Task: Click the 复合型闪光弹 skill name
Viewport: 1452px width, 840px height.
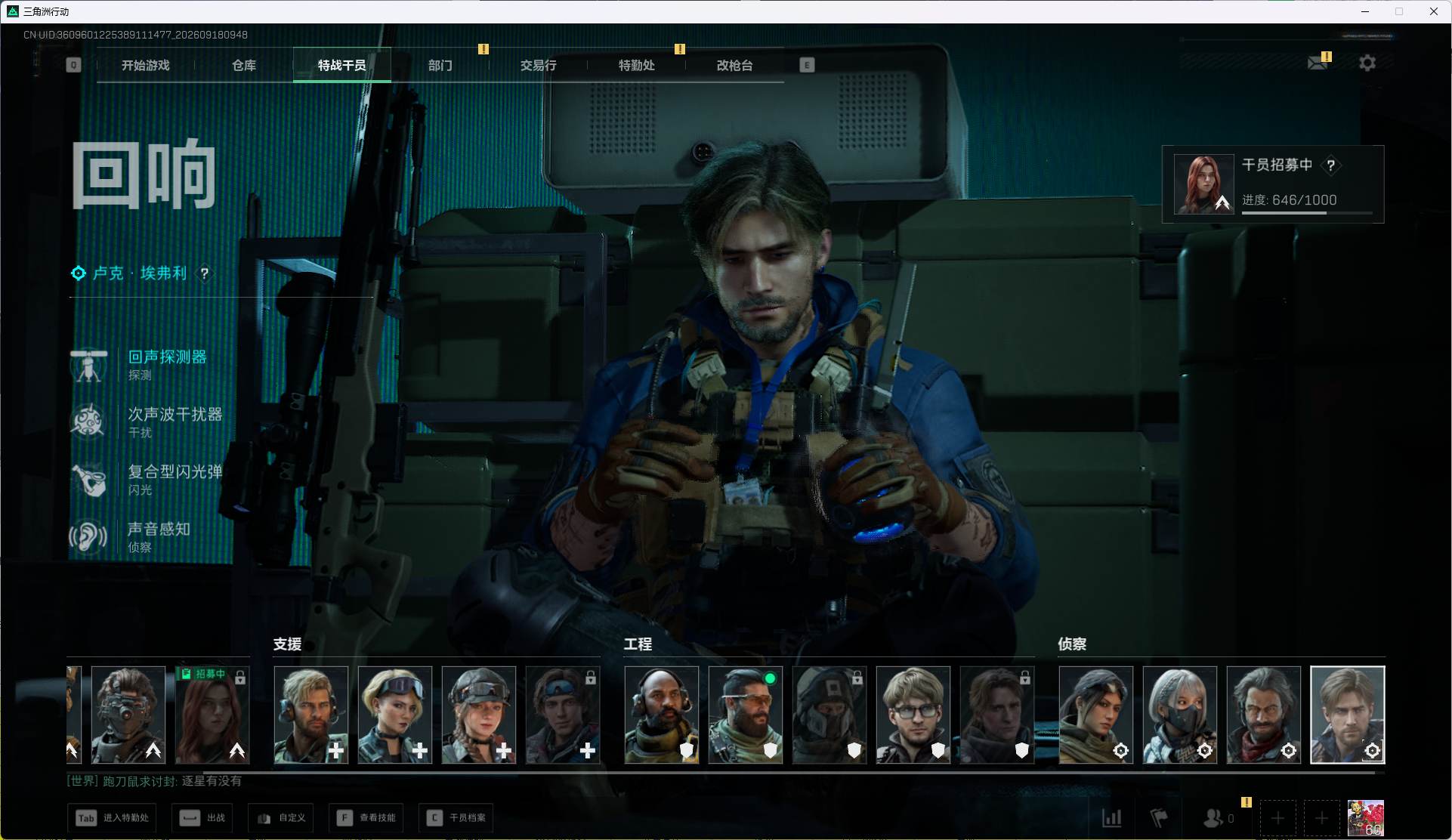Action: [x=175, y=472]
